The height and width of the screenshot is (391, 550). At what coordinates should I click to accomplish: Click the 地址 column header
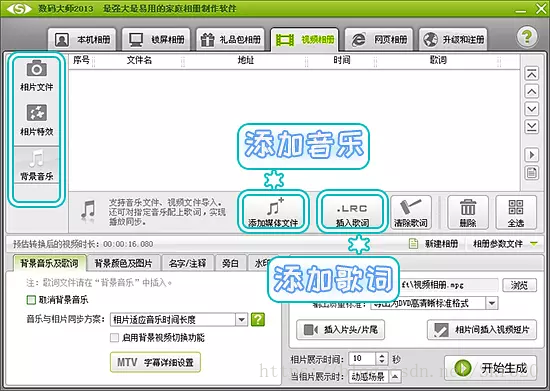(x=246, y=60)
